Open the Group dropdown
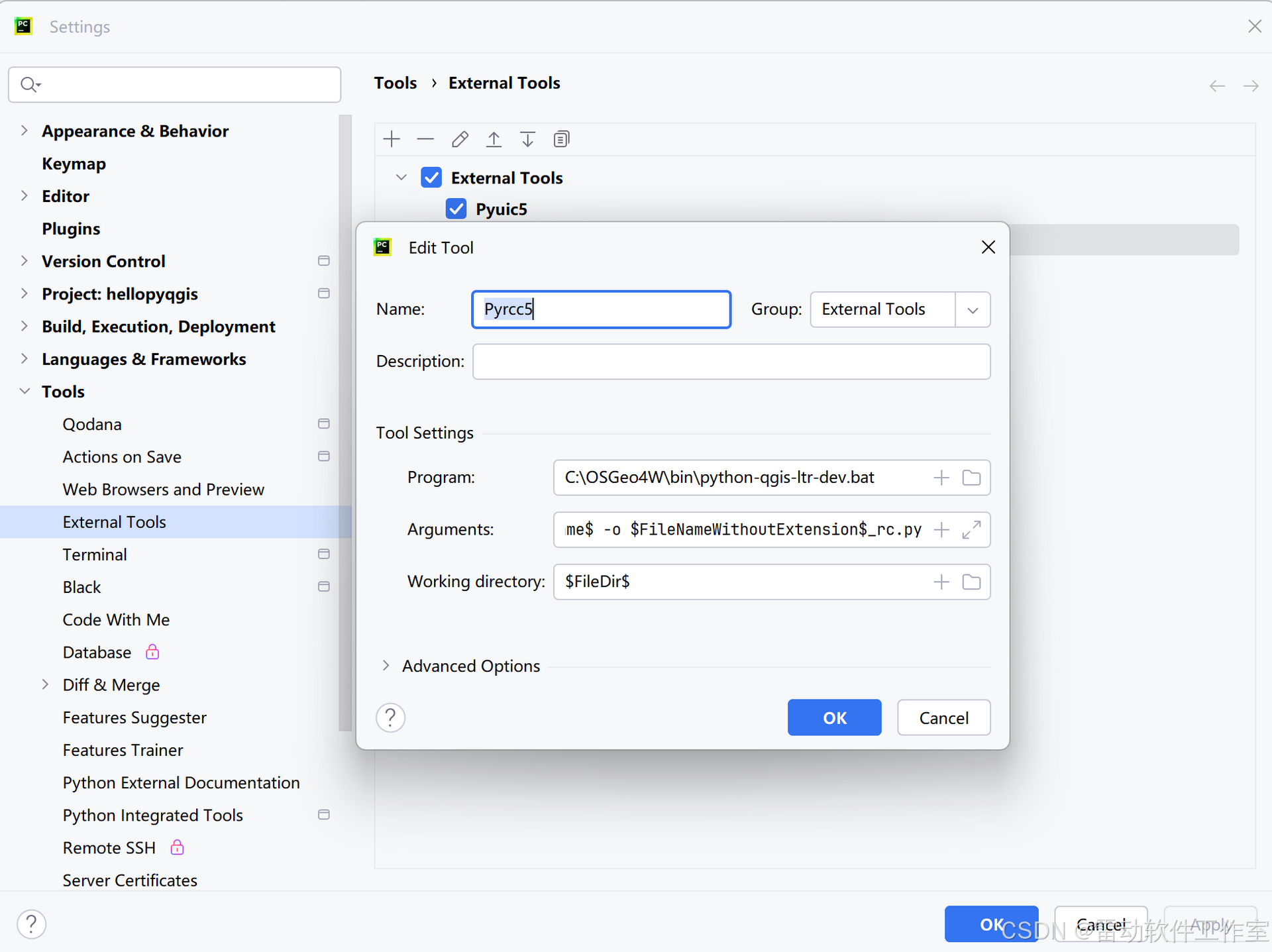This screenshot has height=952, width=1272. tap(972, 310)
